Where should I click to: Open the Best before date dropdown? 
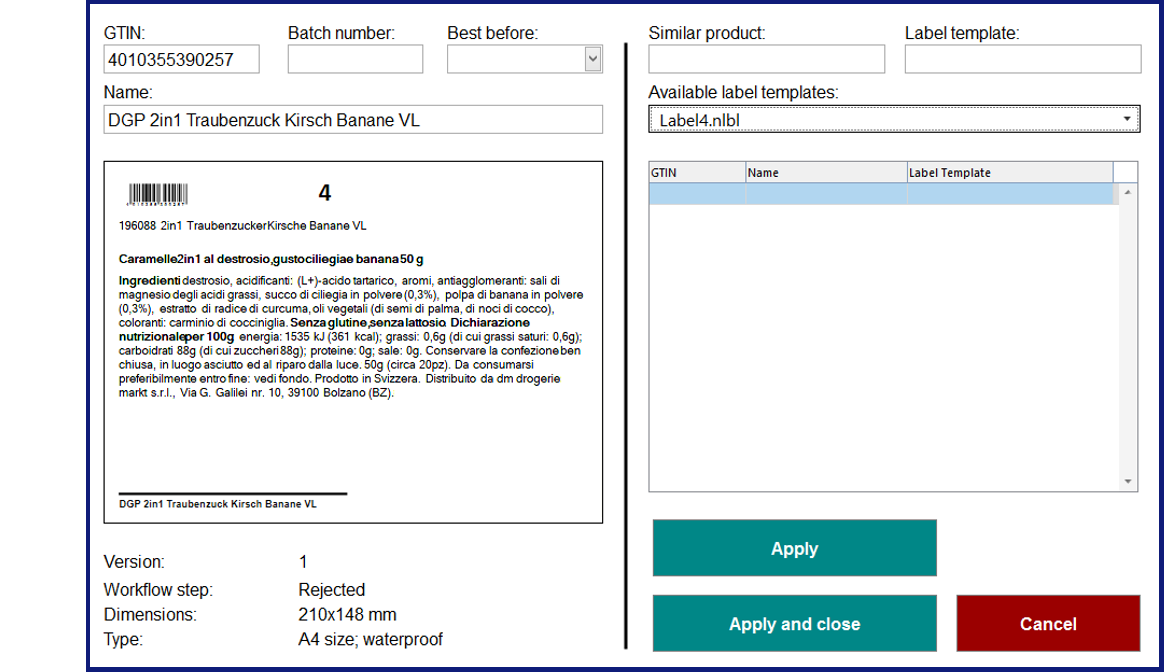[x=593, y=60]
